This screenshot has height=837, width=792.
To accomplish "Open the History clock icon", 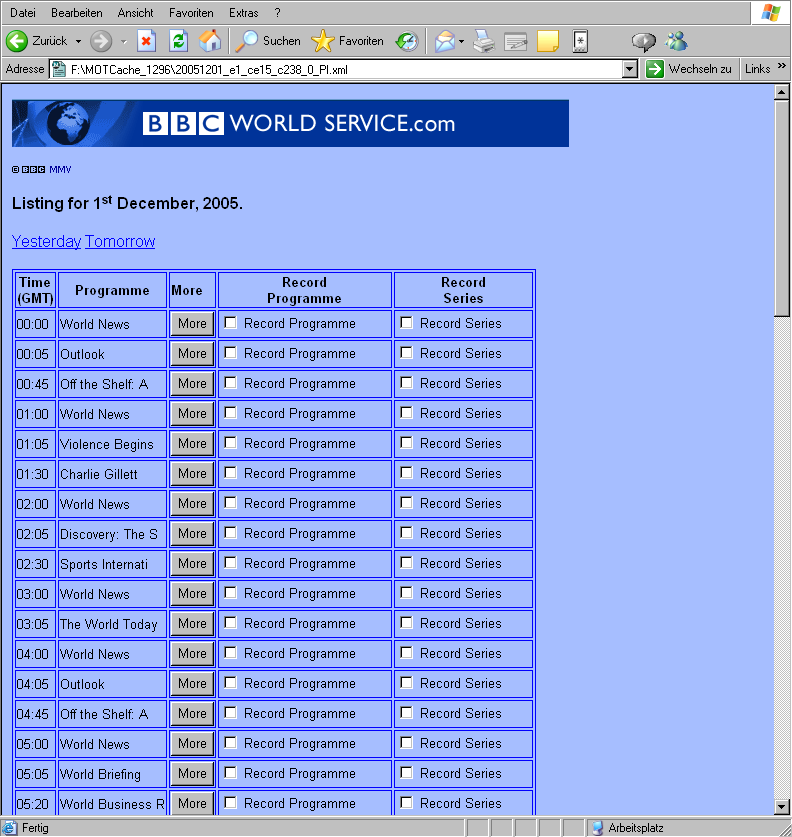I will 407,41.
